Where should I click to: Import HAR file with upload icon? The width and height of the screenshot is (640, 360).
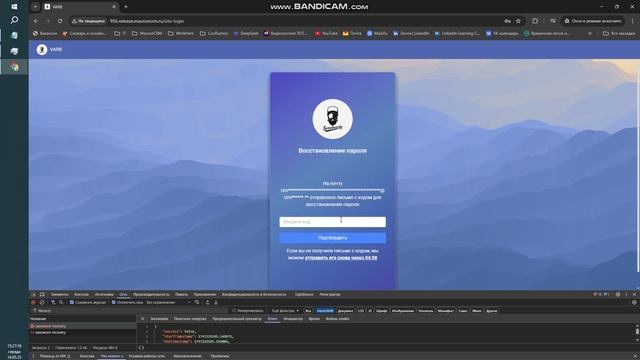click(x=207, y=302)
